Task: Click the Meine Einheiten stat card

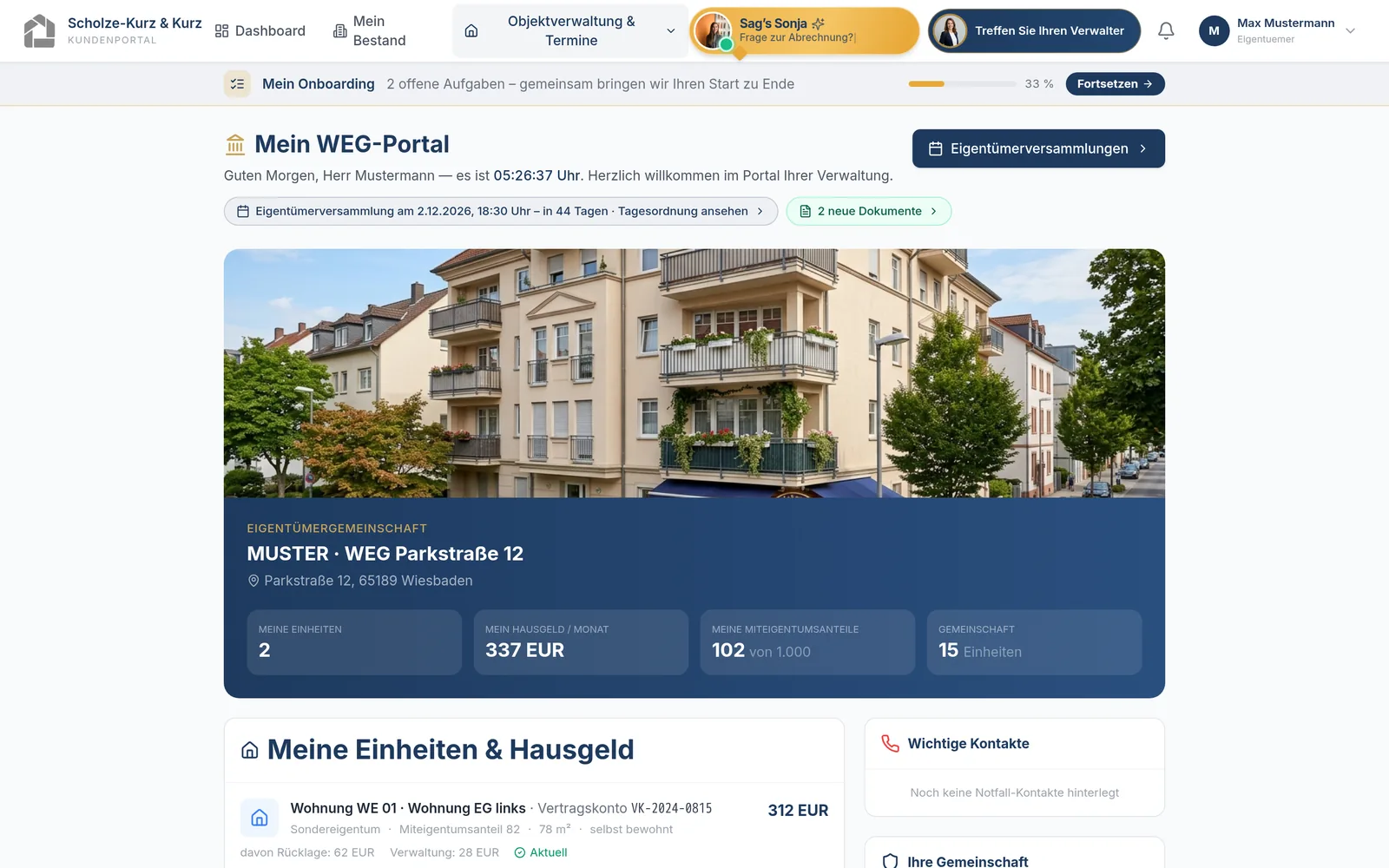Action: tap(354, 642)
